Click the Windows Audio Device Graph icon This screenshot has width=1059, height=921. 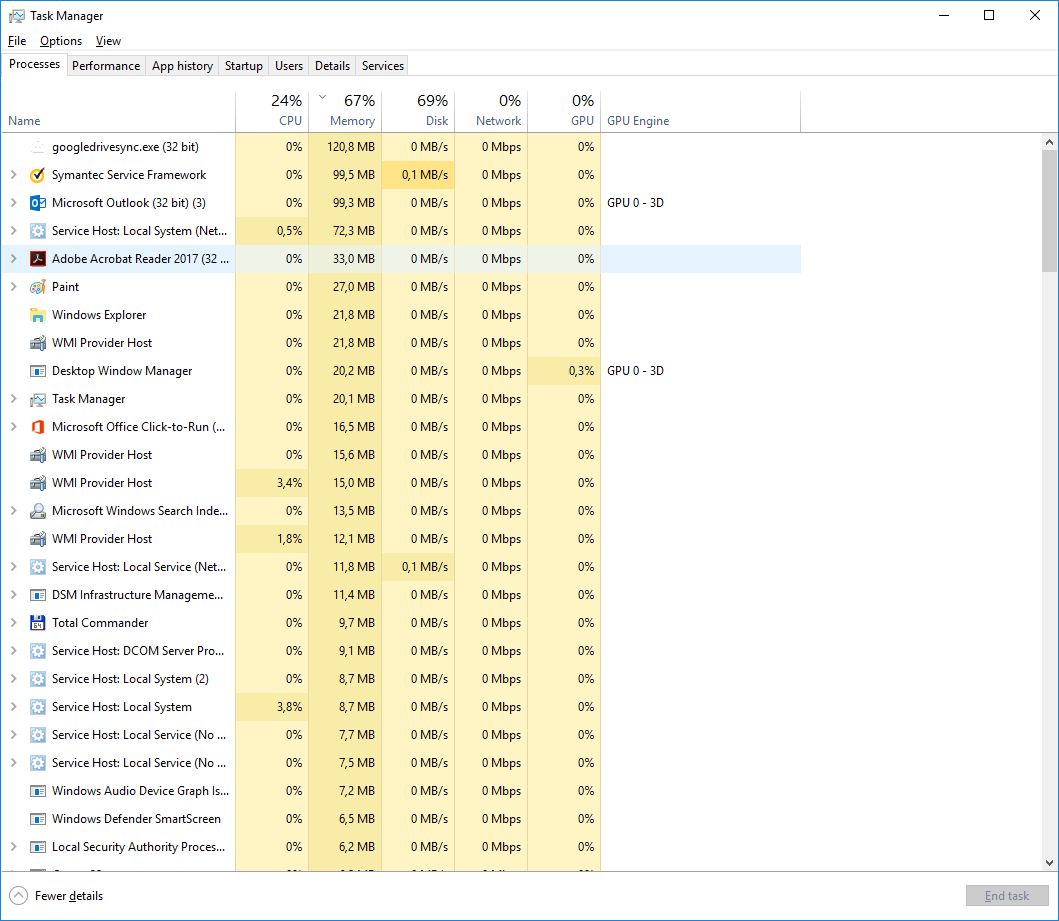(38, 791)
